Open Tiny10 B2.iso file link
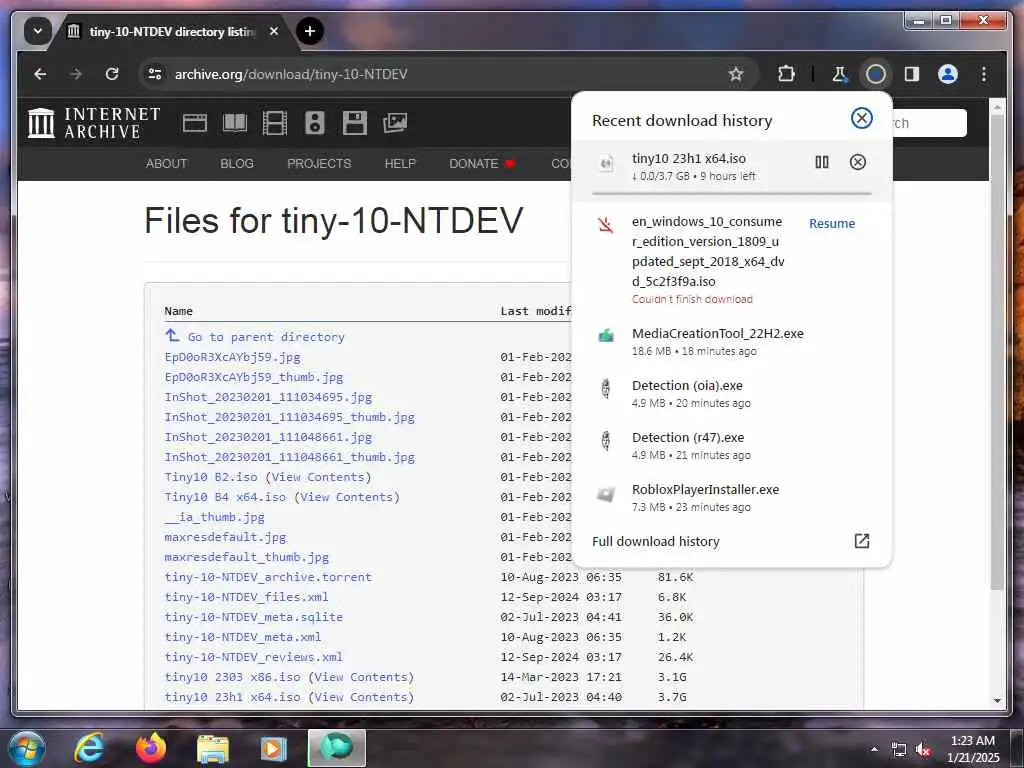The image size is (1024, 768). [211, 477]
